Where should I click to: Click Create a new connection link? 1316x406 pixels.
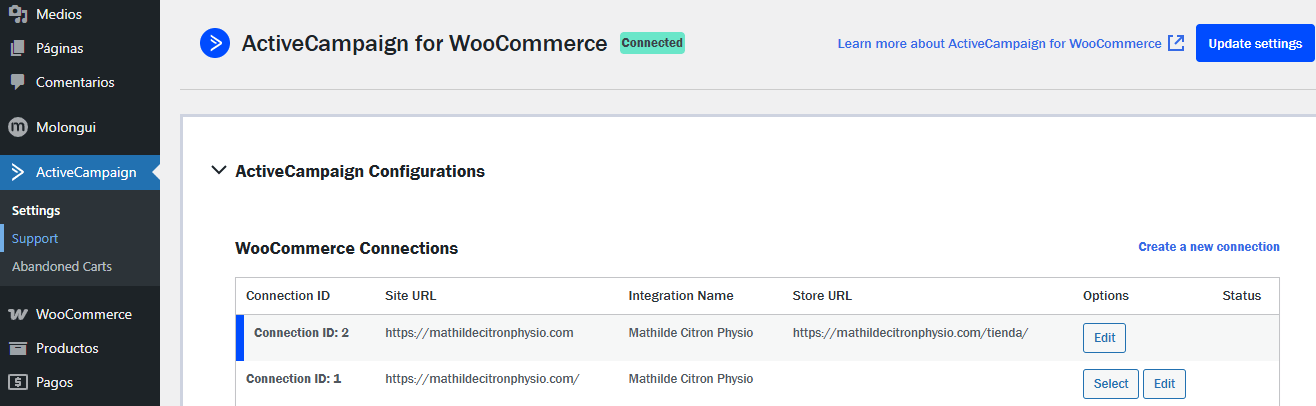point(1208,247)
